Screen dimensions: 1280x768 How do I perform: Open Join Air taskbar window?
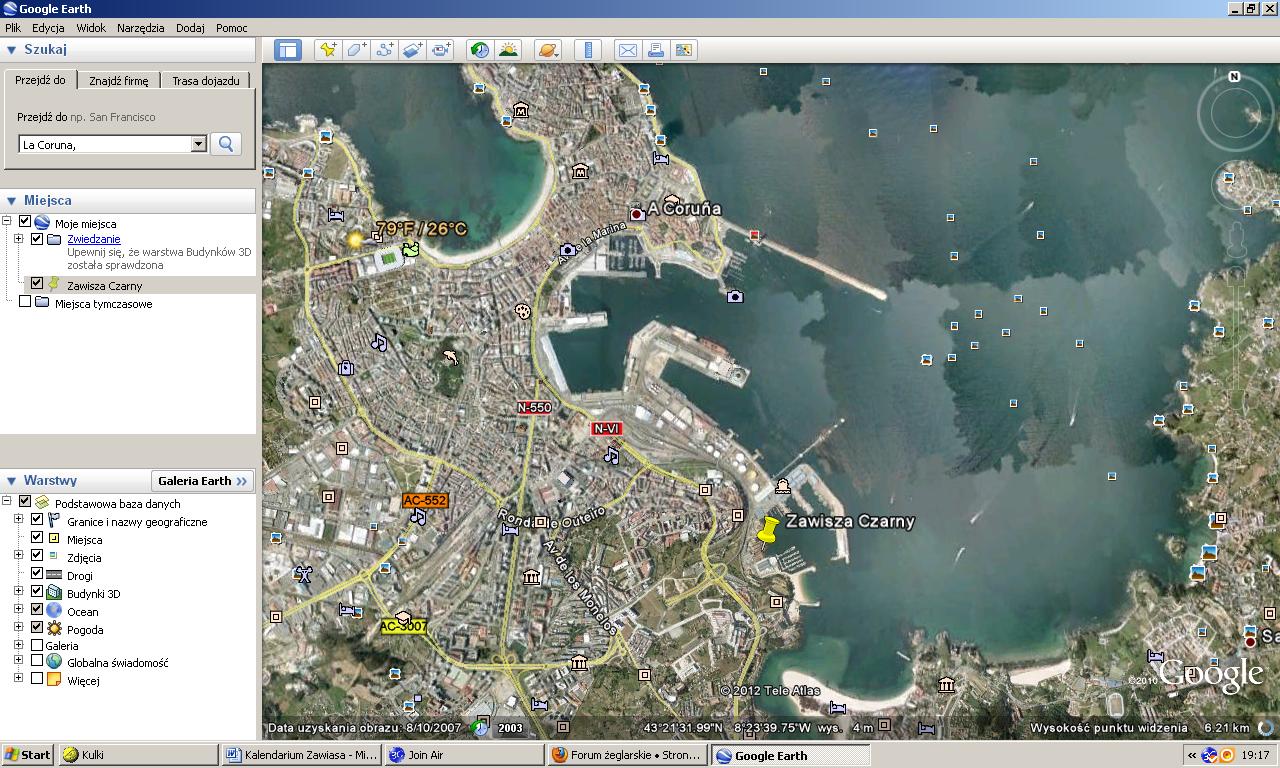[x=465, y=755]
